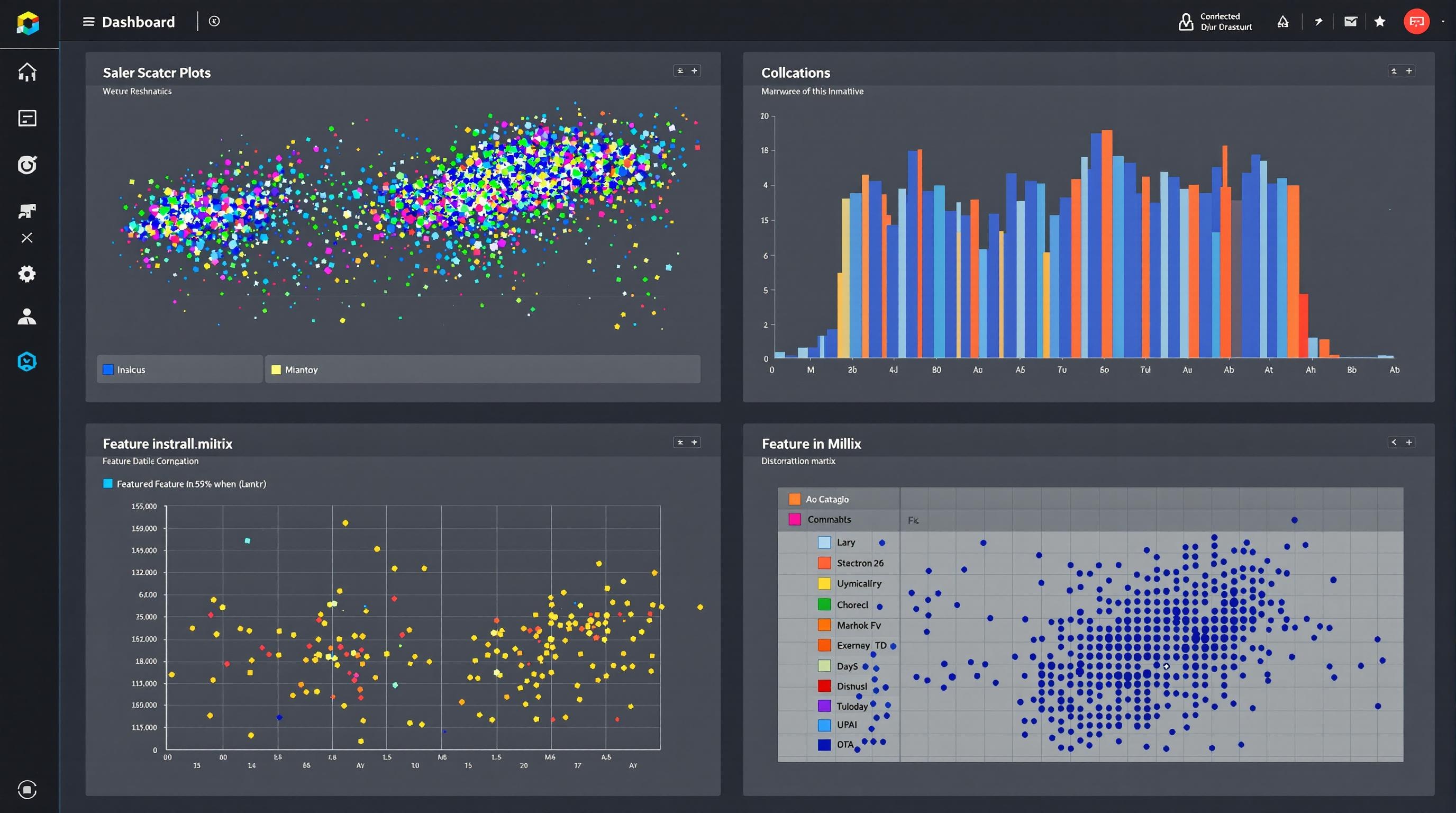Viewport: 1456px width, 813px height.
Task: Click the Connected Djur Drastuirt status
Action: [x=1214, y=21]
